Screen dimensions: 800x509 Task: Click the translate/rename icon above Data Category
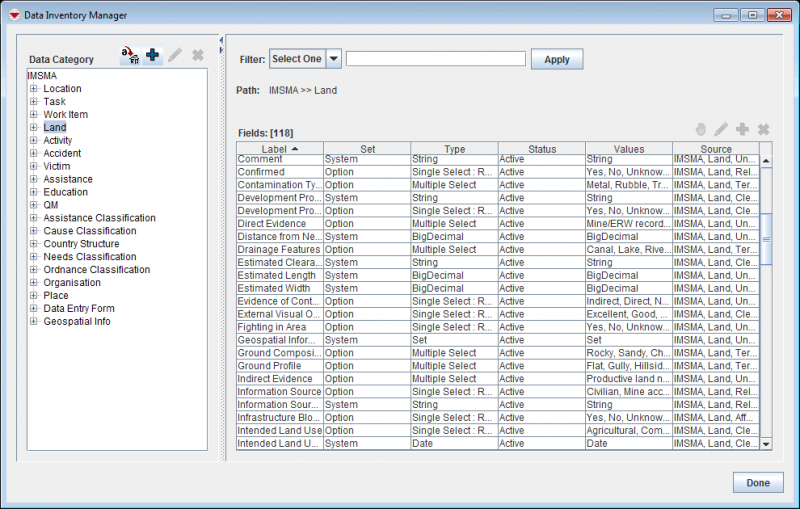point(130,55)
